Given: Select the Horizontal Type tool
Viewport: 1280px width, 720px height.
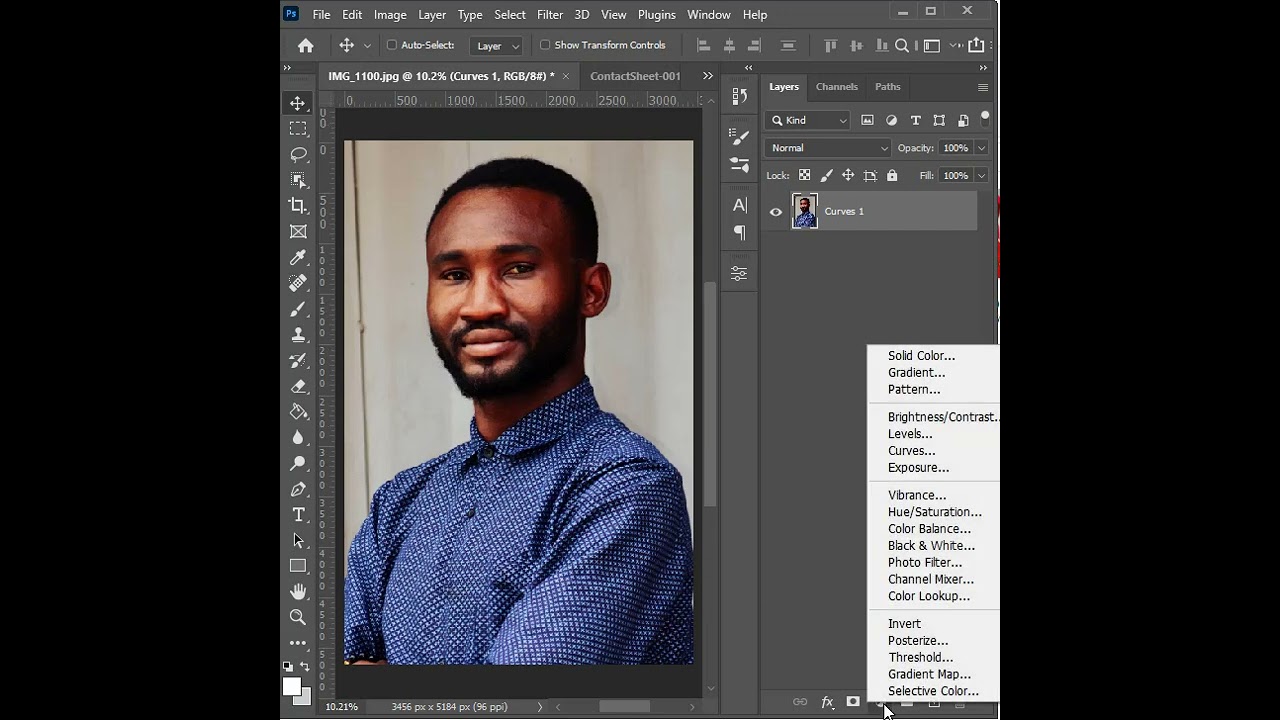Looking at the screenshot, I should pyautogui.click(x=298, y=515).
